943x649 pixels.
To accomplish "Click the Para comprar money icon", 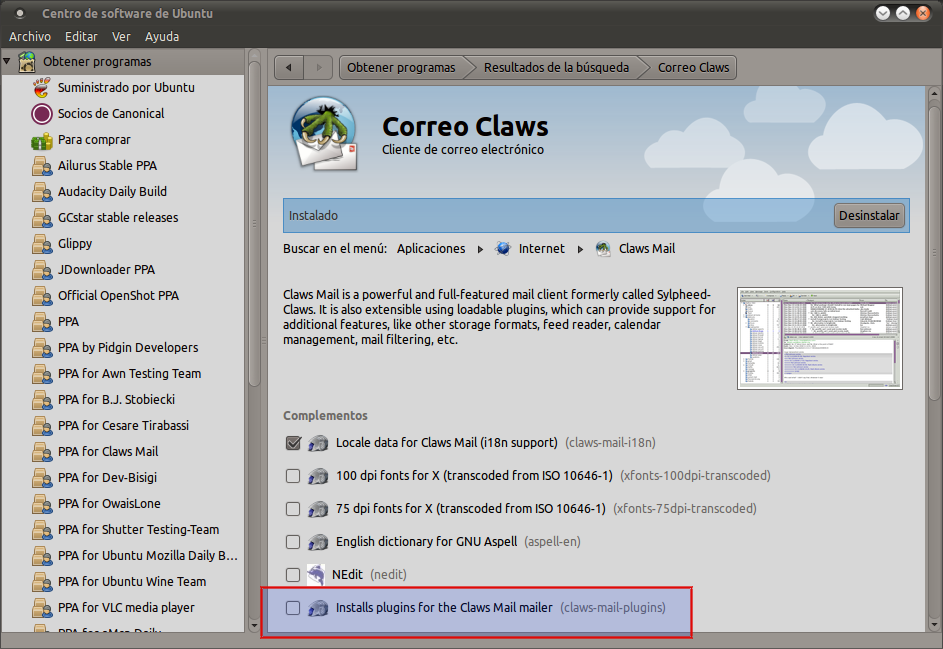I will [41, 140].
